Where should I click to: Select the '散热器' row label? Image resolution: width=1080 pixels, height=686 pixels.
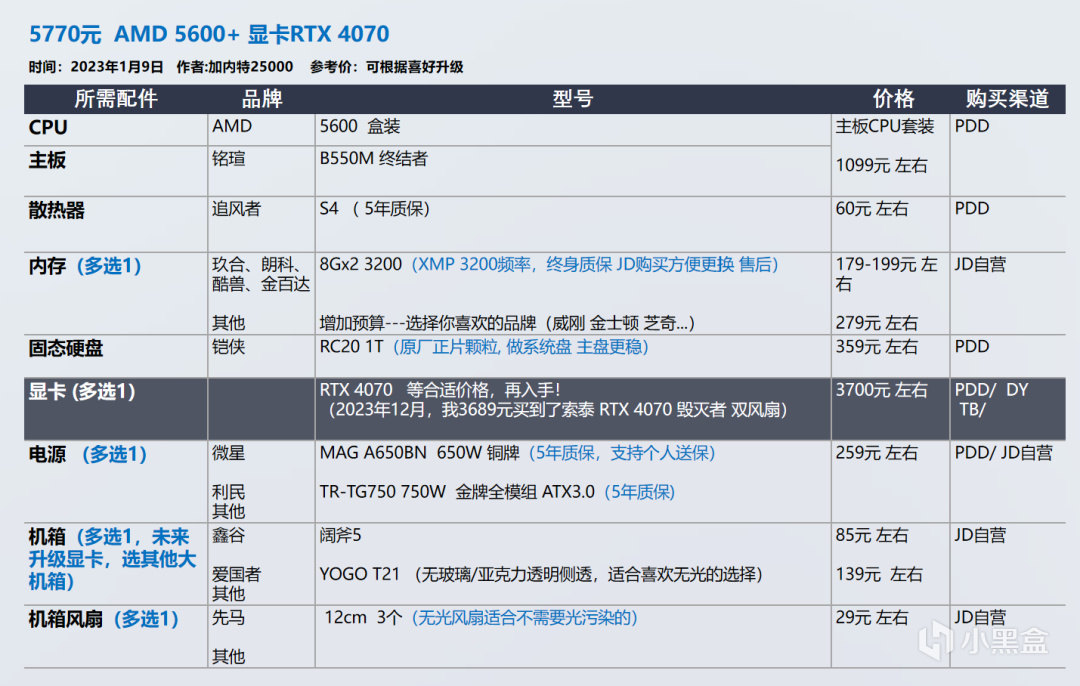[x=56, y=210]
